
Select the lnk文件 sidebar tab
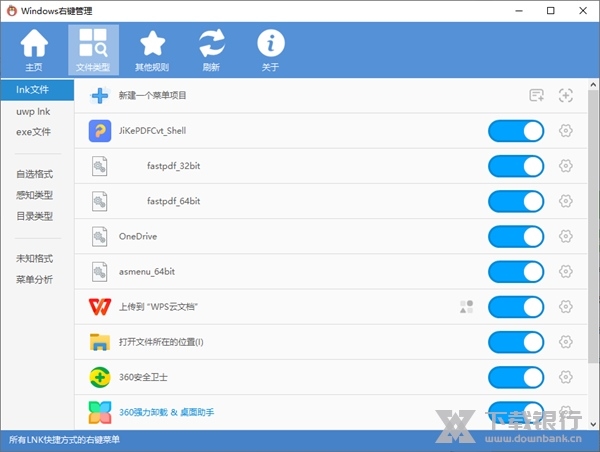(37, 90)
